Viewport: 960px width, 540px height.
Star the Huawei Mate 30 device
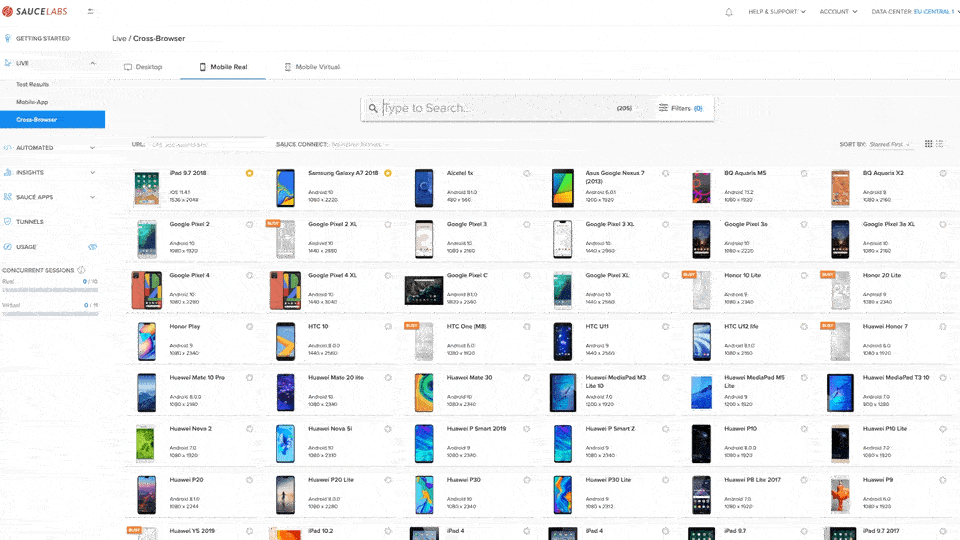(527, 378)
